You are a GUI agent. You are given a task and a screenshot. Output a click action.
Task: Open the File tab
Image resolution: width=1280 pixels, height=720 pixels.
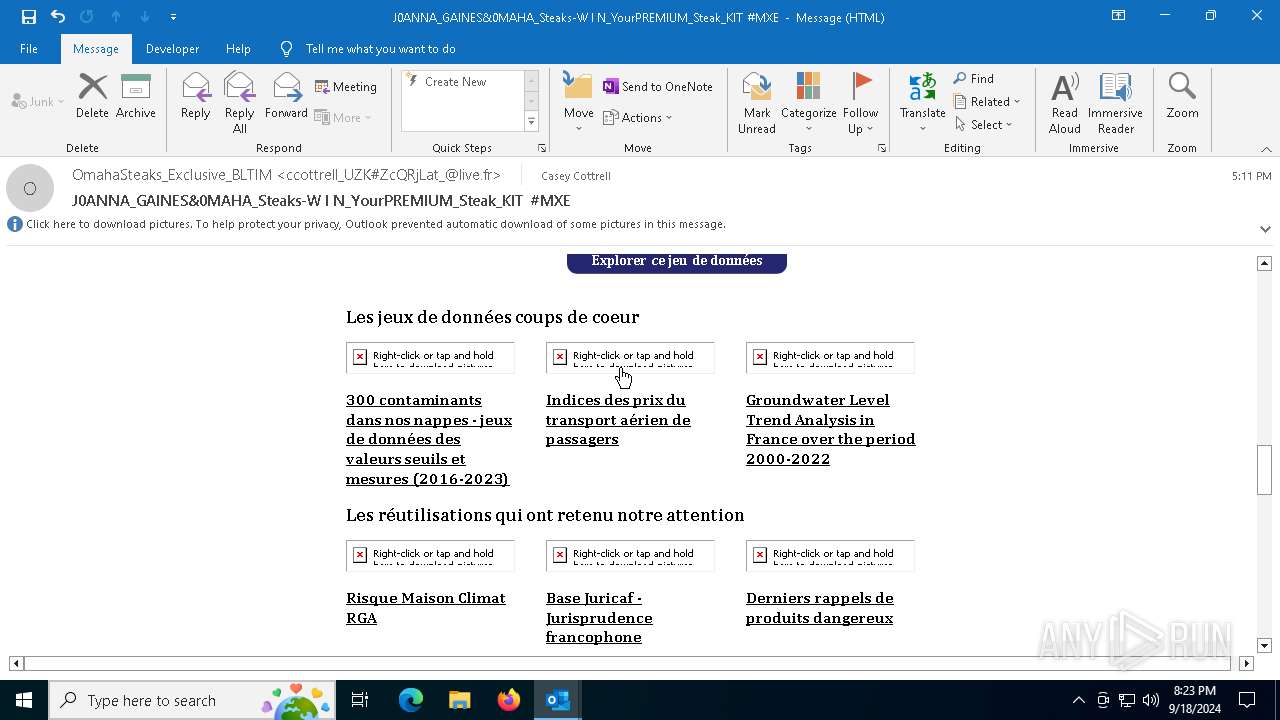(x=29, y=49)
